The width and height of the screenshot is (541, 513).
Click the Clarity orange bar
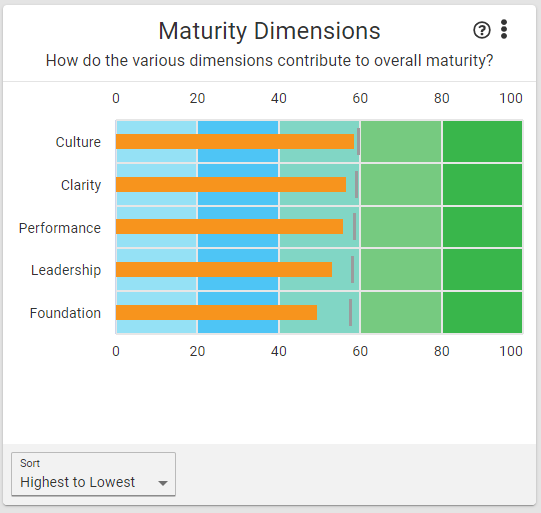click(x=231, y=185)
